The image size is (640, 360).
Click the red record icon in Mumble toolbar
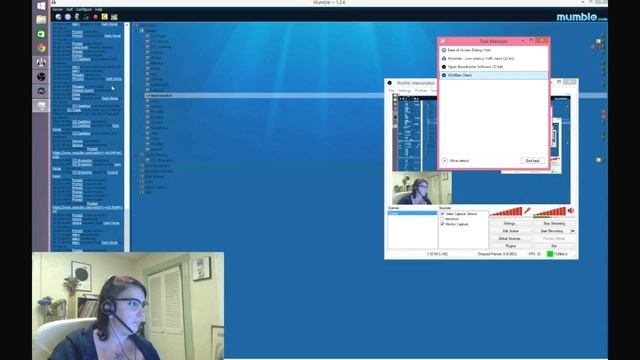click(x=96, y=17)
